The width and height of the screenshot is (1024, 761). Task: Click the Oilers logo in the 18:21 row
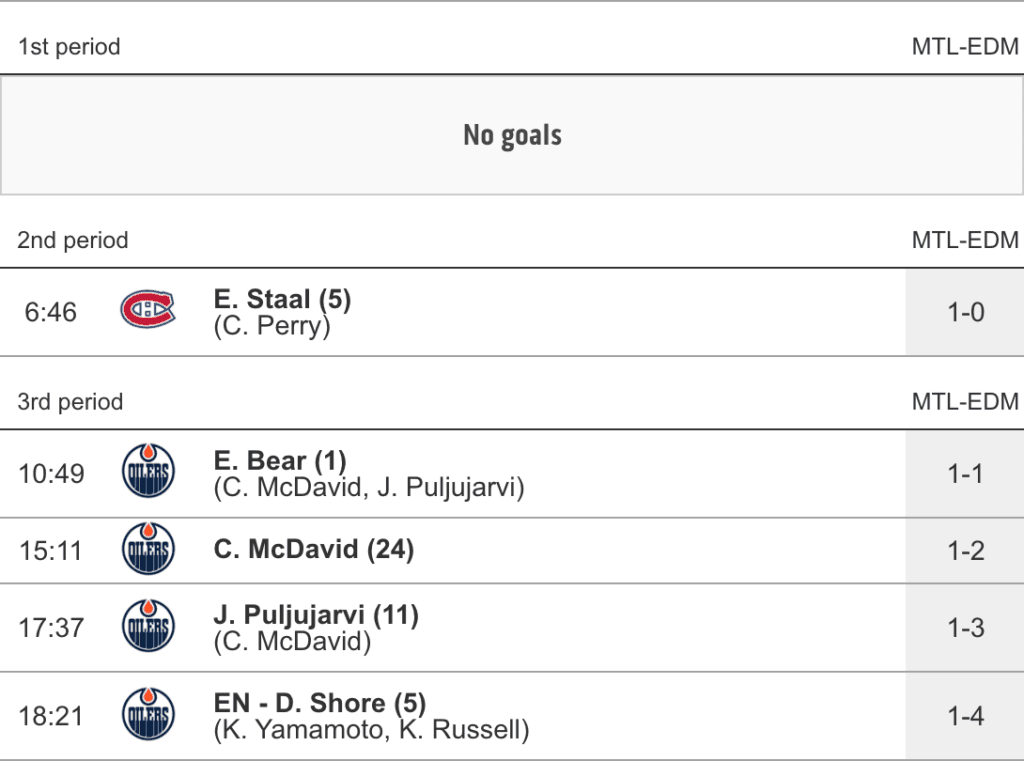coord(147,716)
